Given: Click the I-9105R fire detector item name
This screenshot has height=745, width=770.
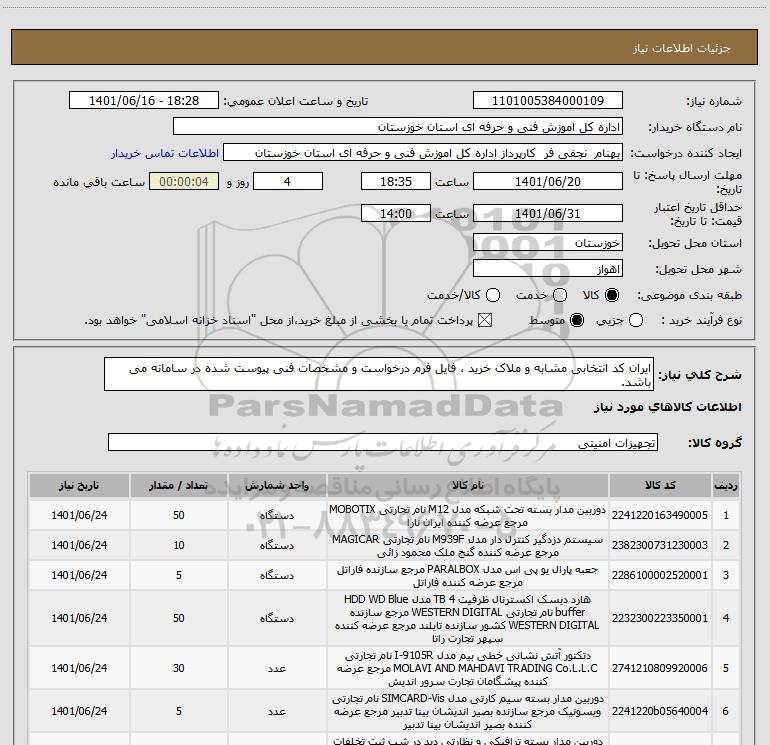Looking at the screenshot, I should click(468, 668).
